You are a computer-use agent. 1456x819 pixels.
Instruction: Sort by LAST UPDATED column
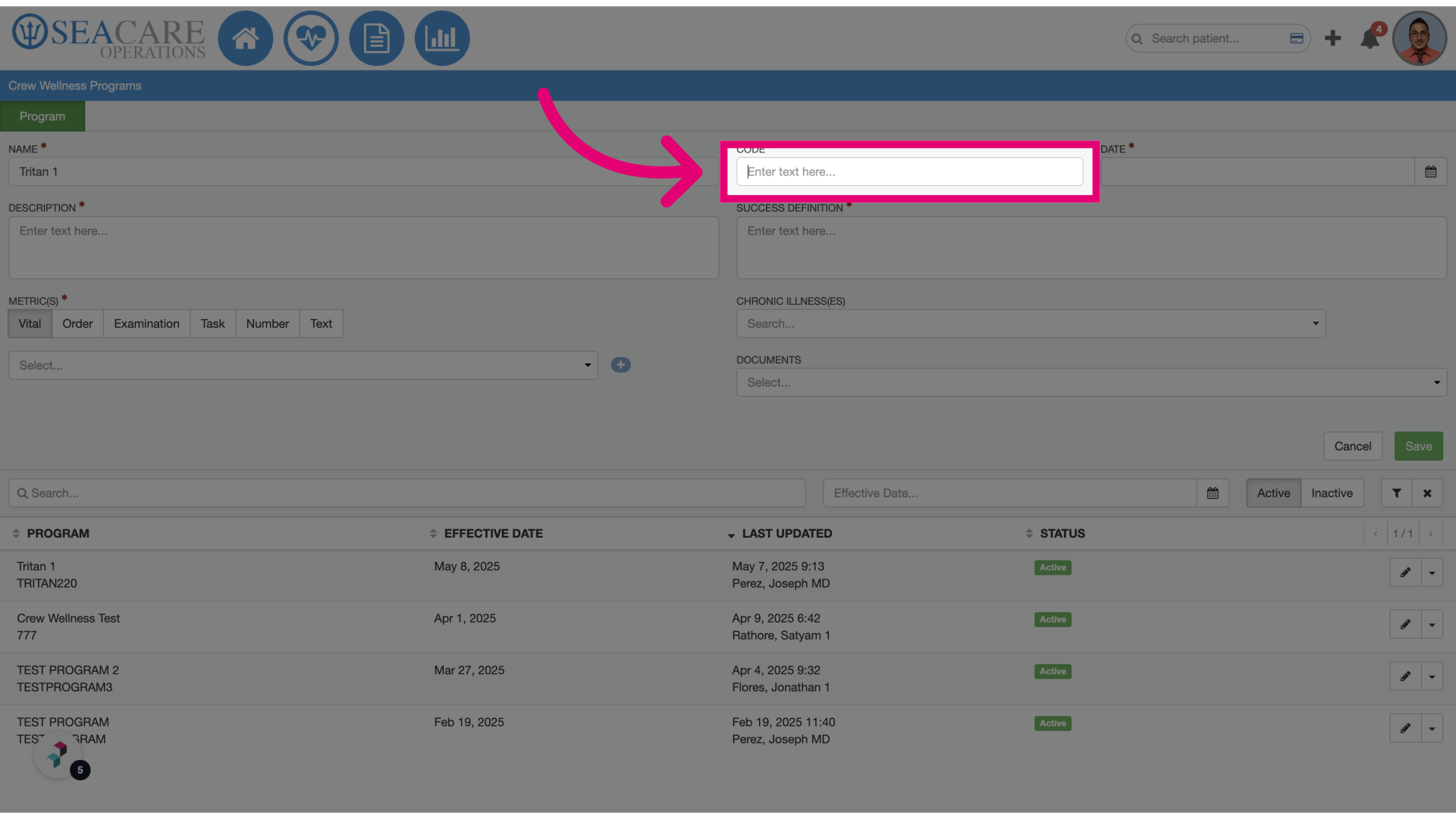point(780,534)
